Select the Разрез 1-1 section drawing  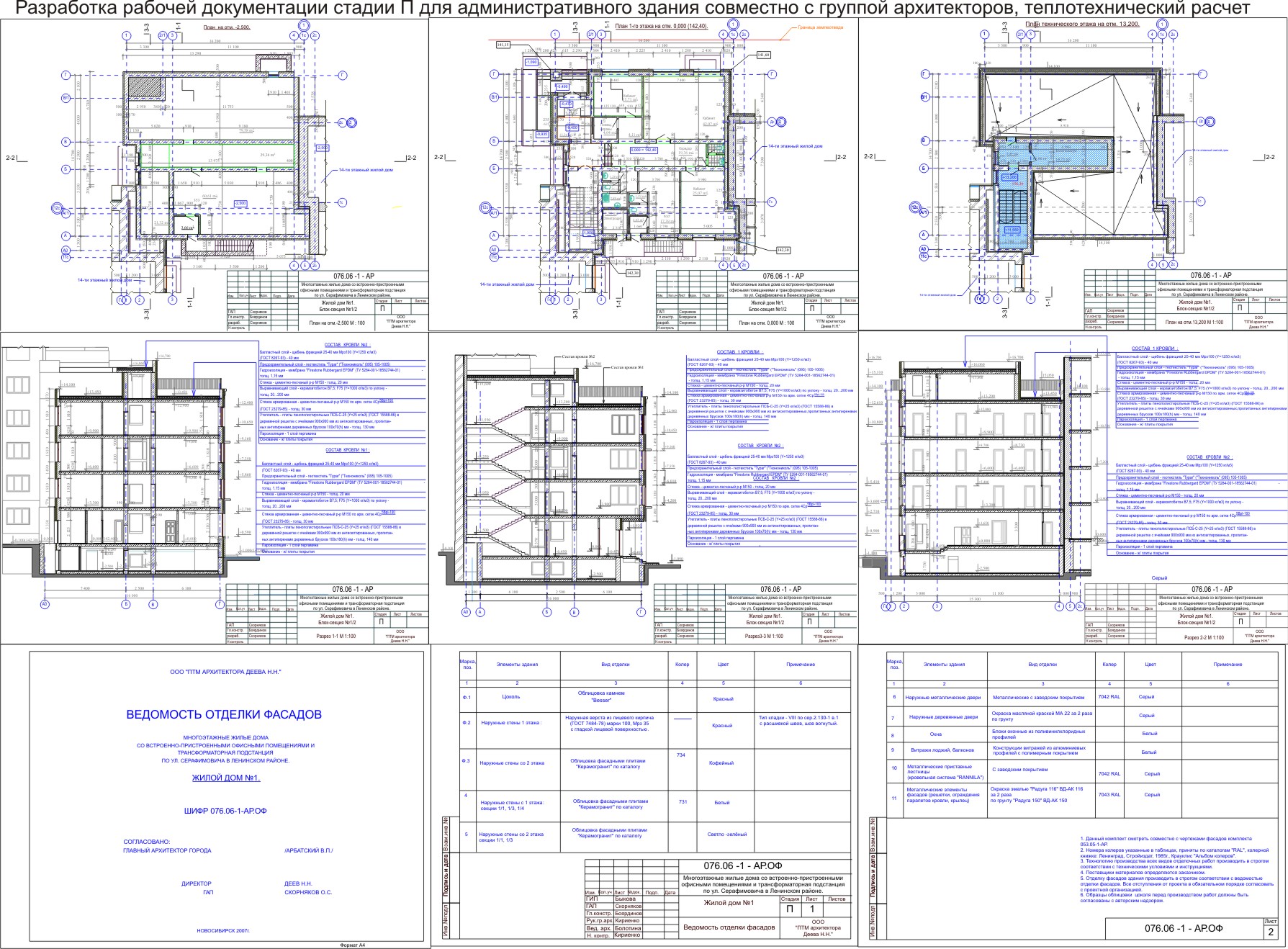(x=215, y=487)
